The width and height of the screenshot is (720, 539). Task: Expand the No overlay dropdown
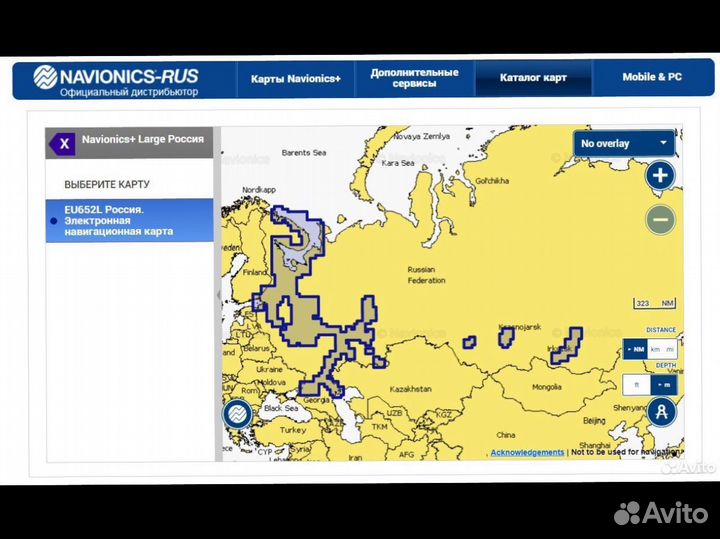click(x=624, y=143)
